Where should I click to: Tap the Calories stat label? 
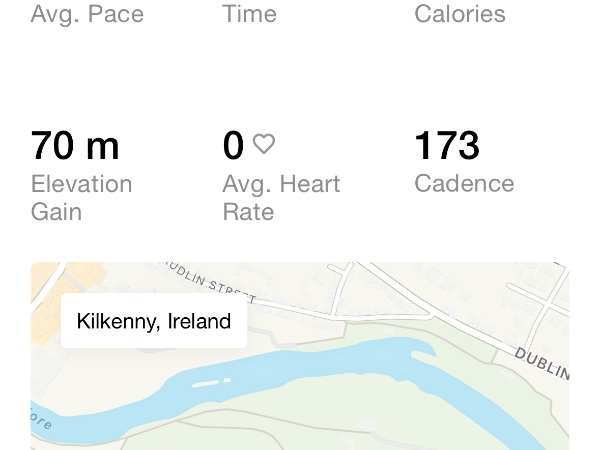460,14
